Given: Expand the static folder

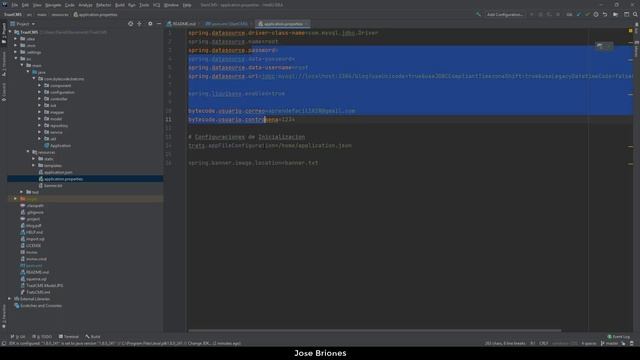Looking at the screenshot, I should click(x=33, y=159).
